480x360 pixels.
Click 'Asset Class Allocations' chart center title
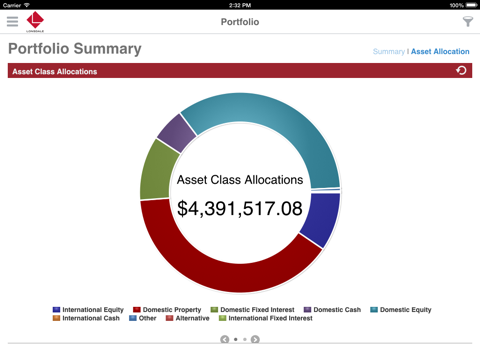[x=240, y=180]
